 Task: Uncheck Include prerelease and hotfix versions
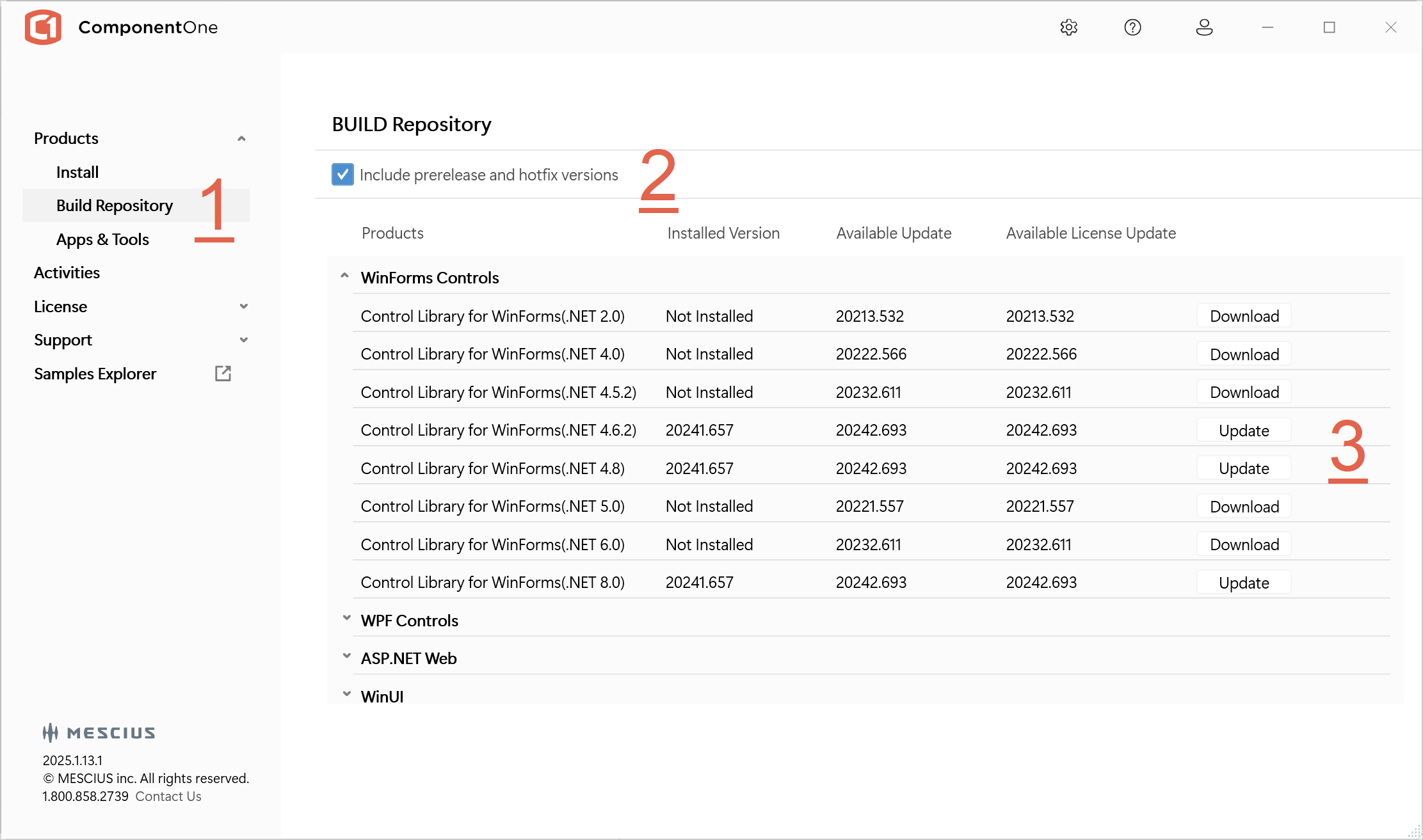tap(342, 175)
